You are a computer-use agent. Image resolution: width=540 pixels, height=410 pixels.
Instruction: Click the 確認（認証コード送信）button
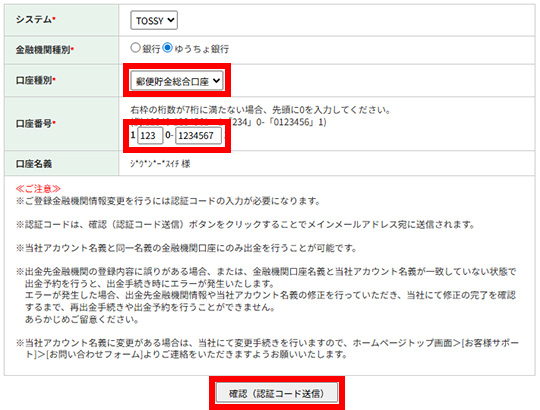277,393
